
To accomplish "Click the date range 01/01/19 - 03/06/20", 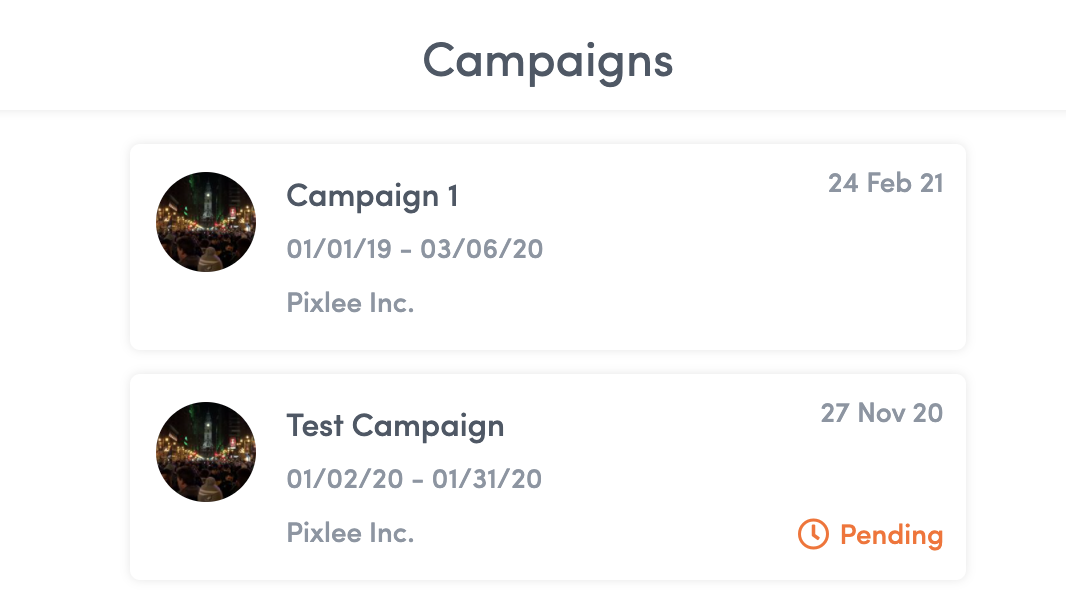I will pos(414,249).
